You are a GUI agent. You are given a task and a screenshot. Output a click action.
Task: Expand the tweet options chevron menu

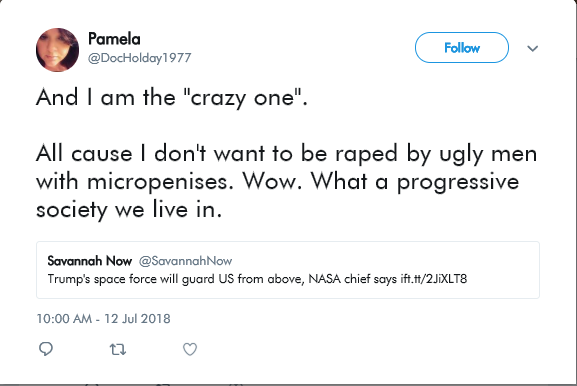coord(532,48)
